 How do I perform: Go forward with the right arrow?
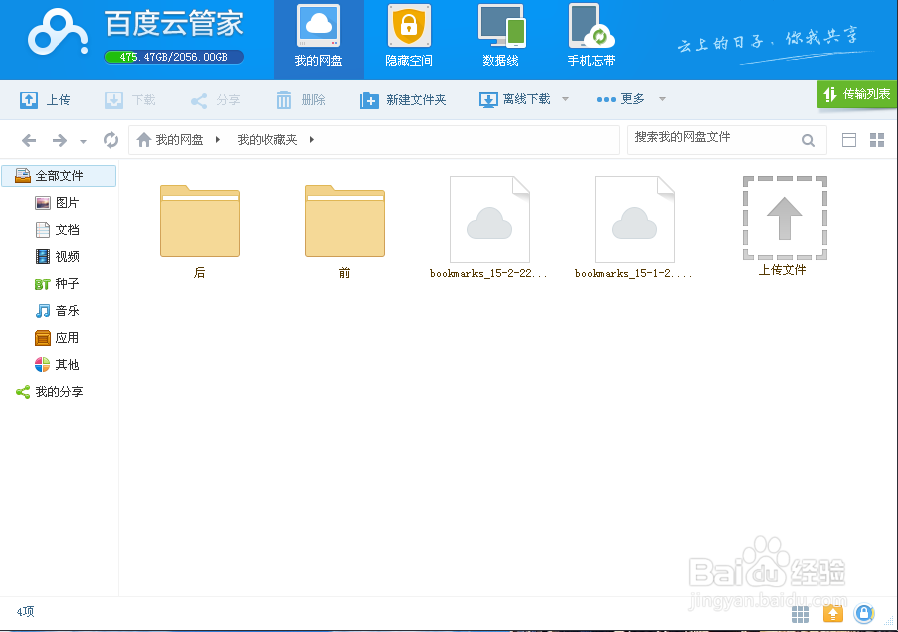pyautogui.click(x=60, y=140)
